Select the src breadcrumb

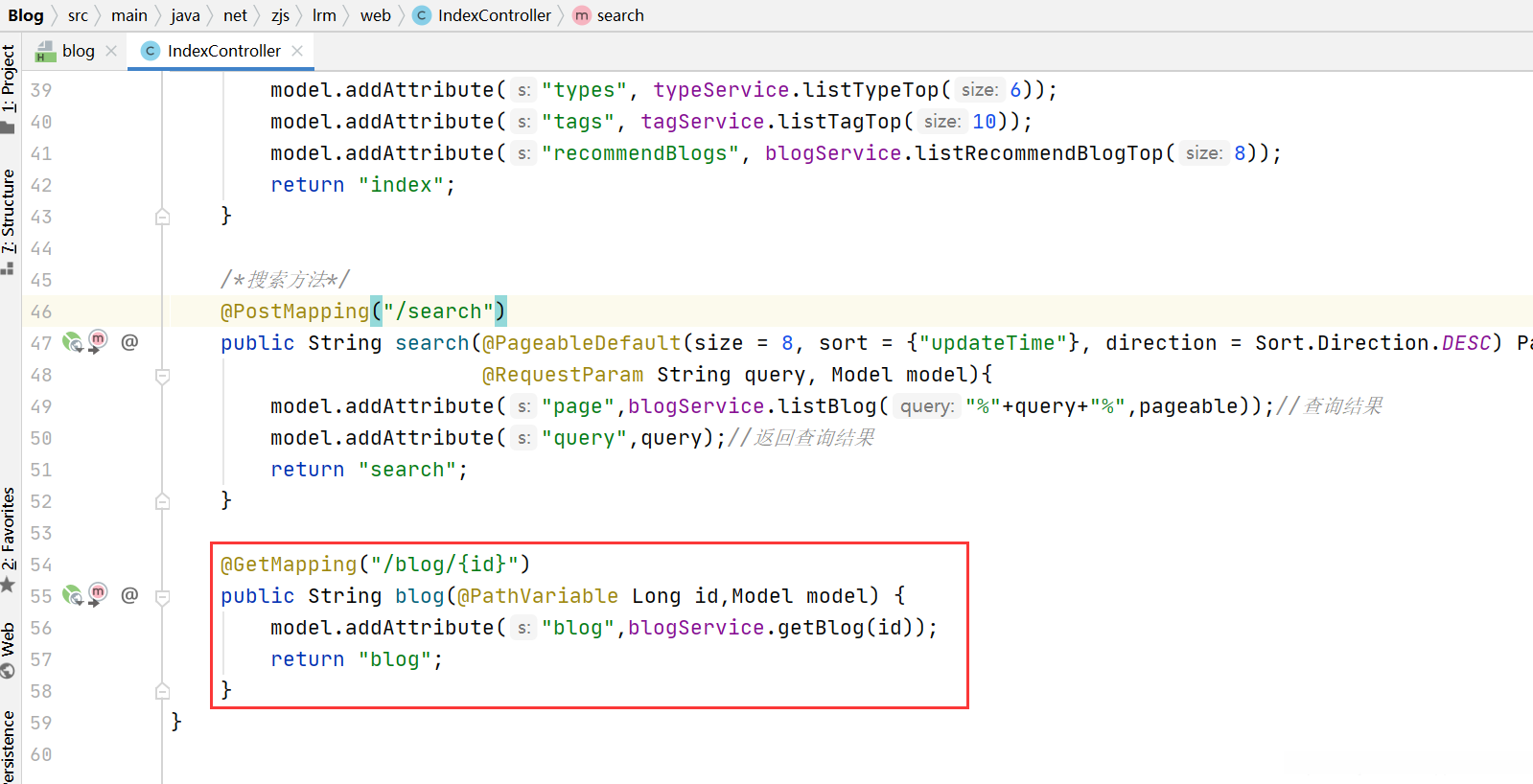point(78,15)
